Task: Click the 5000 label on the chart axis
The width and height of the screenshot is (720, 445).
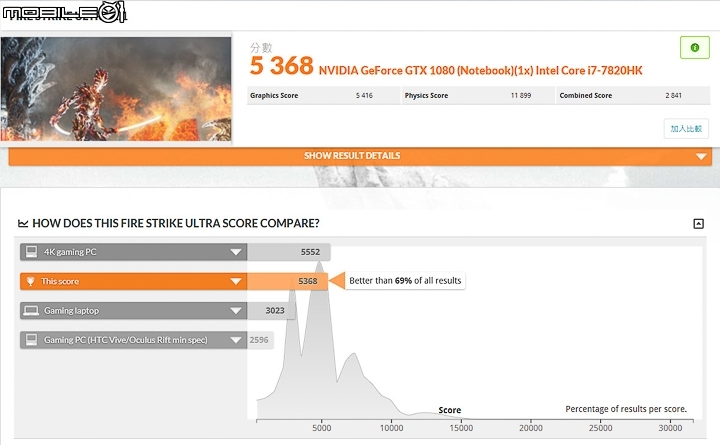Action: (x=321, y=428)
